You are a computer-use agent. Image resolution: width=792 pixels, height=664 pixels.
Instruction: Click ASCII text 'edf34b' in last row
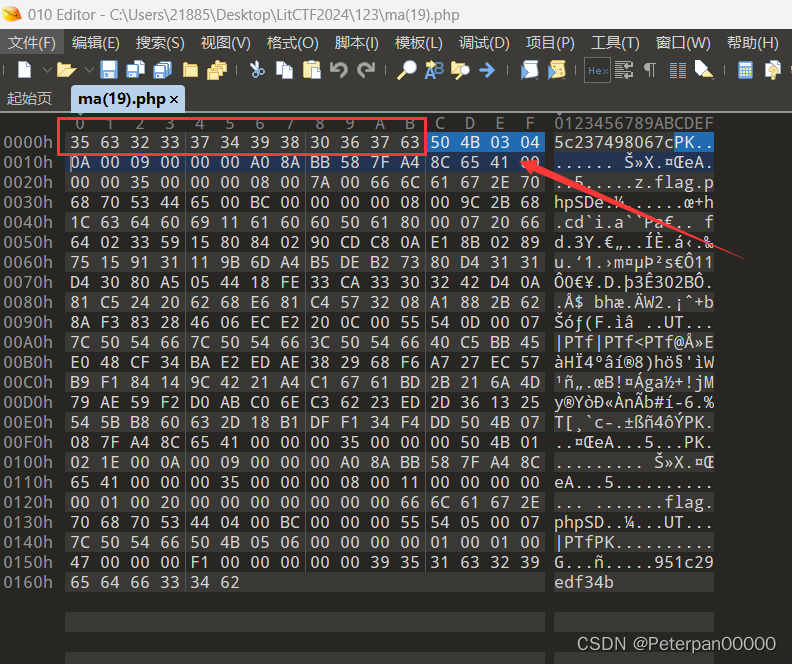[x=584, y=582]
